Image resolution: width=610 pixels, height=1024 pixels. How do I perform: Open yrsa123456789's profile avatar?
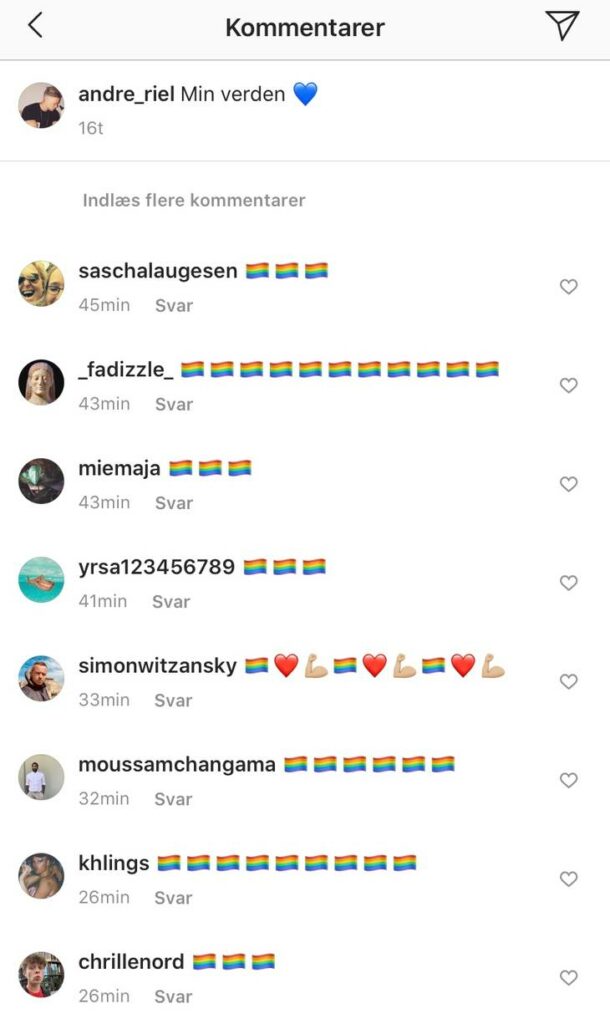point(41,580)
